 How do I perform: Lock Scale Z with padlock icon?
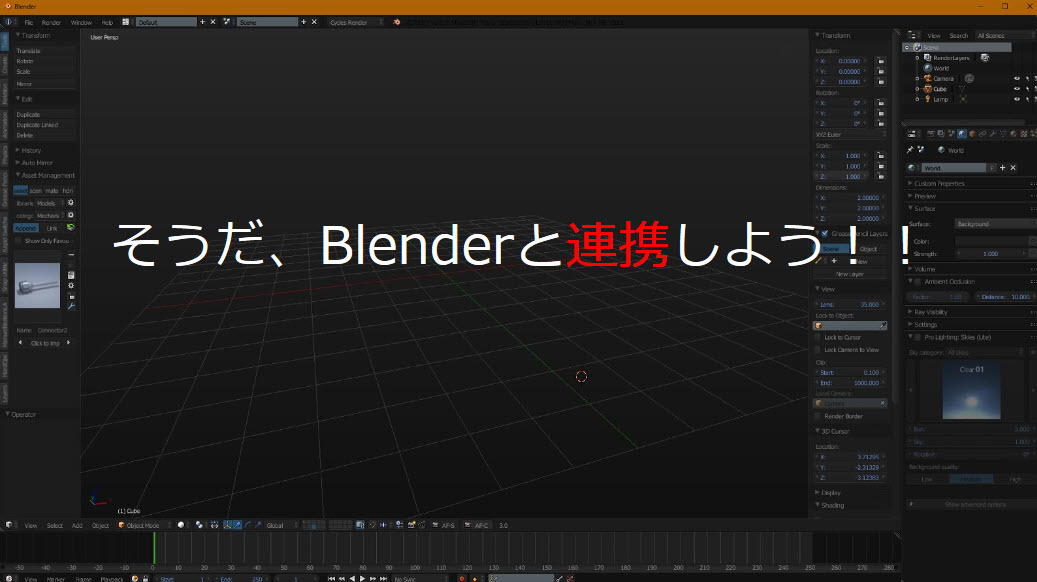tap(881, 177)
